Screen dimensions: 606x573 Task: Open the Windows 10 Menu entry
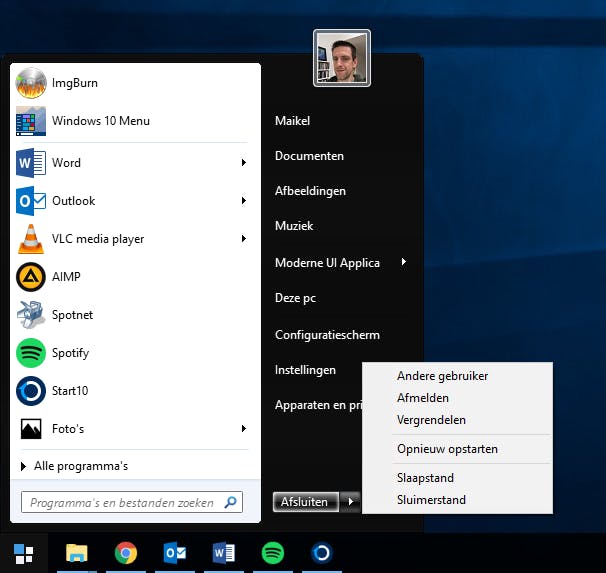point(100,121)
